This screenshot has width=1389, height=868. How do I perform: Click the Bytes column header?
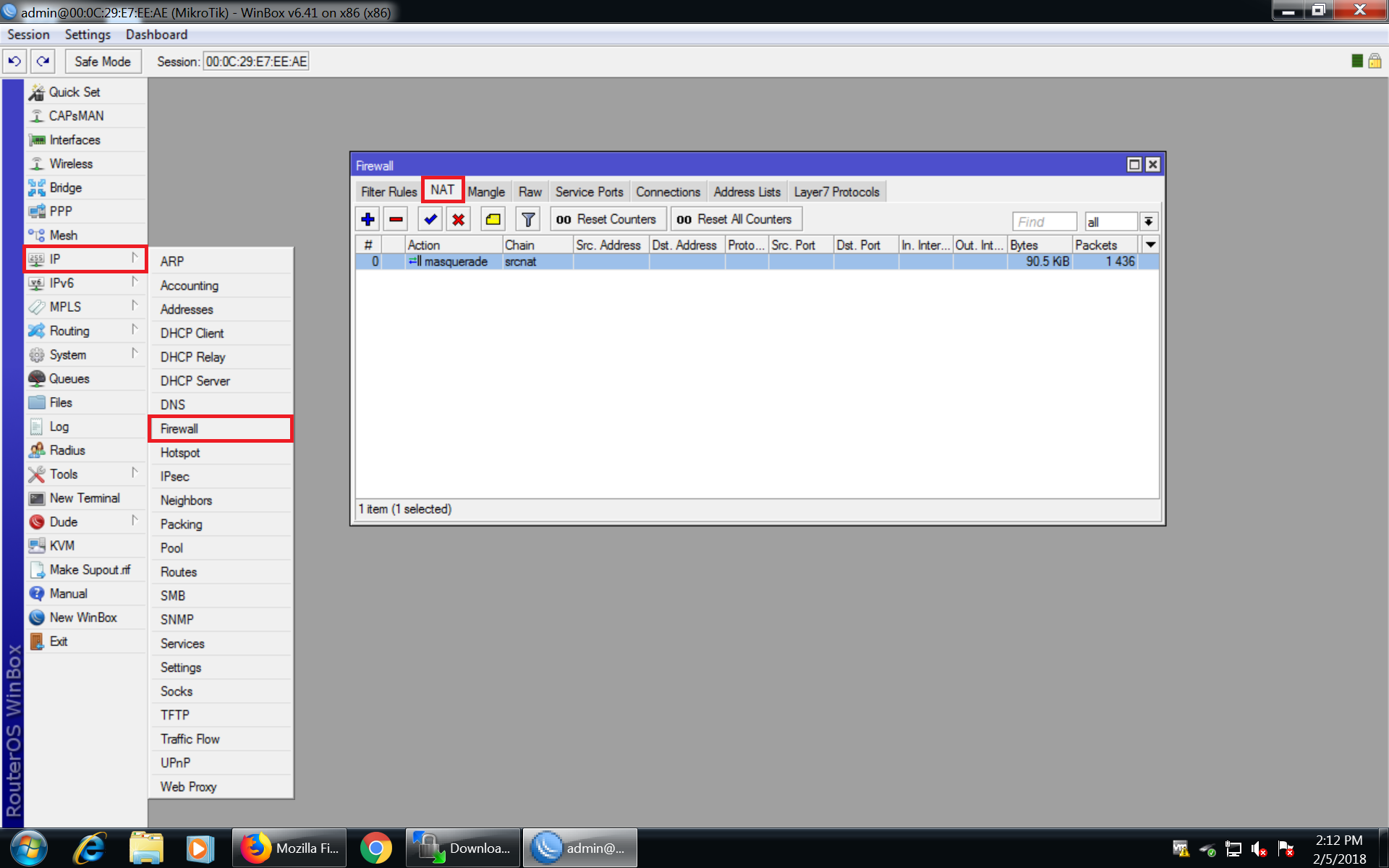pyautogui.click(x=1039, y=244)
